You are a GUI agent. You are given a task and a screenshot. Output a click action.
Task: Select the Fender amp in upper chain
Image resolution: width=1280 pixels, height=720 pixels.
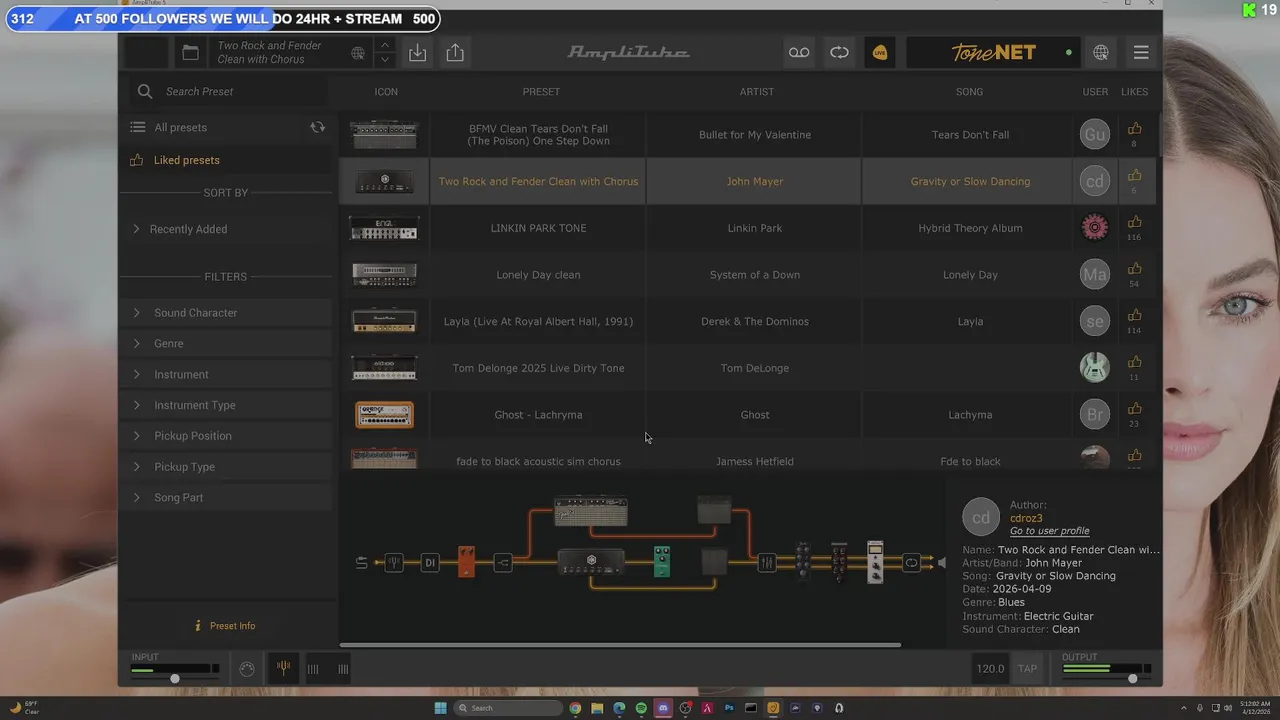591,511
